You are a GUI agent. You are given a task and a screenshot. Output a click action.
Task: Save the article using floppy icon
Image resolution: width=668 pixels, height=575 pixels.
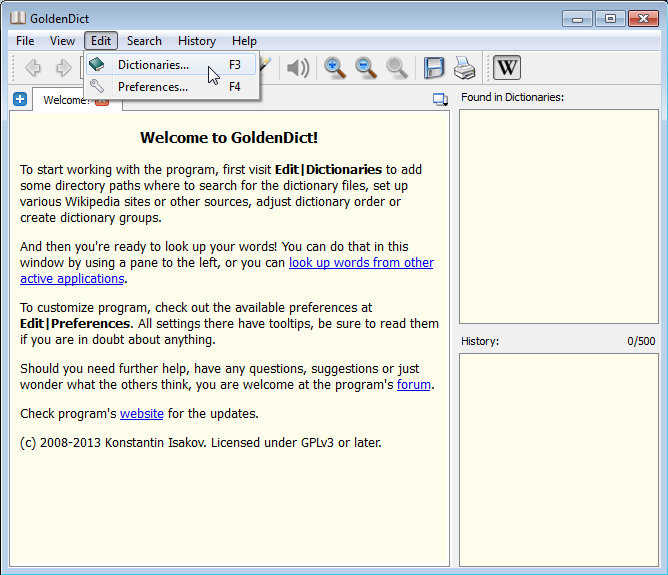434,68
